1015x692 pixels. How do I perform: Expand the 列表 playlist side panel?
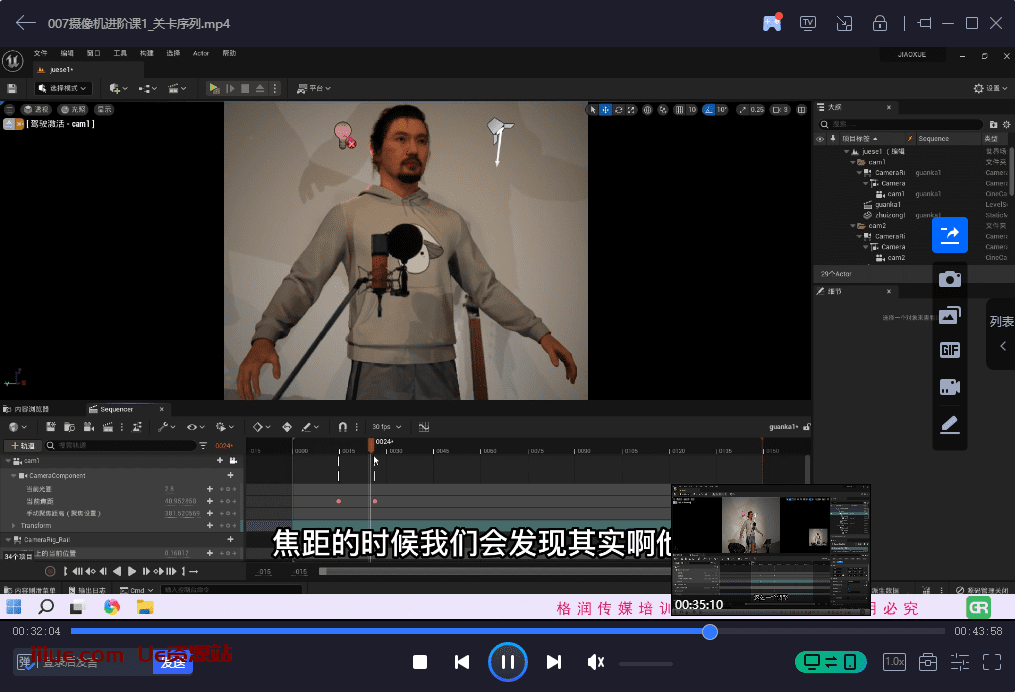coord(1001,334)
